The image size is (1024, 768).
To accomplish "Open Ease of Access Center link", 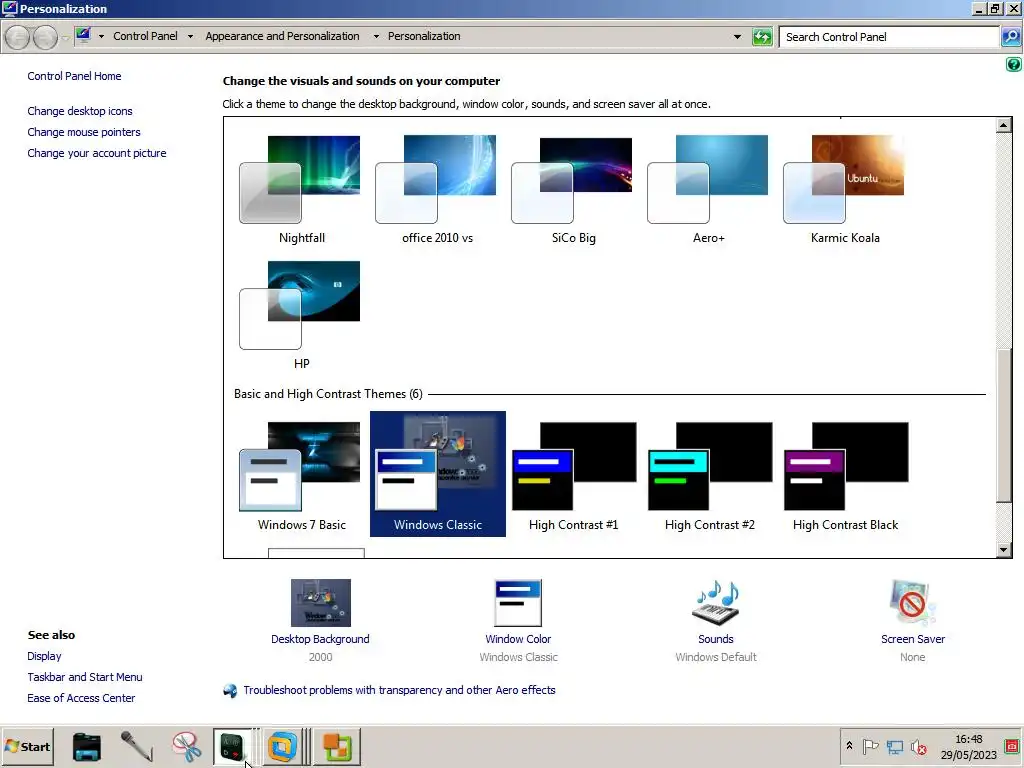I will click(x=81, y=698).
